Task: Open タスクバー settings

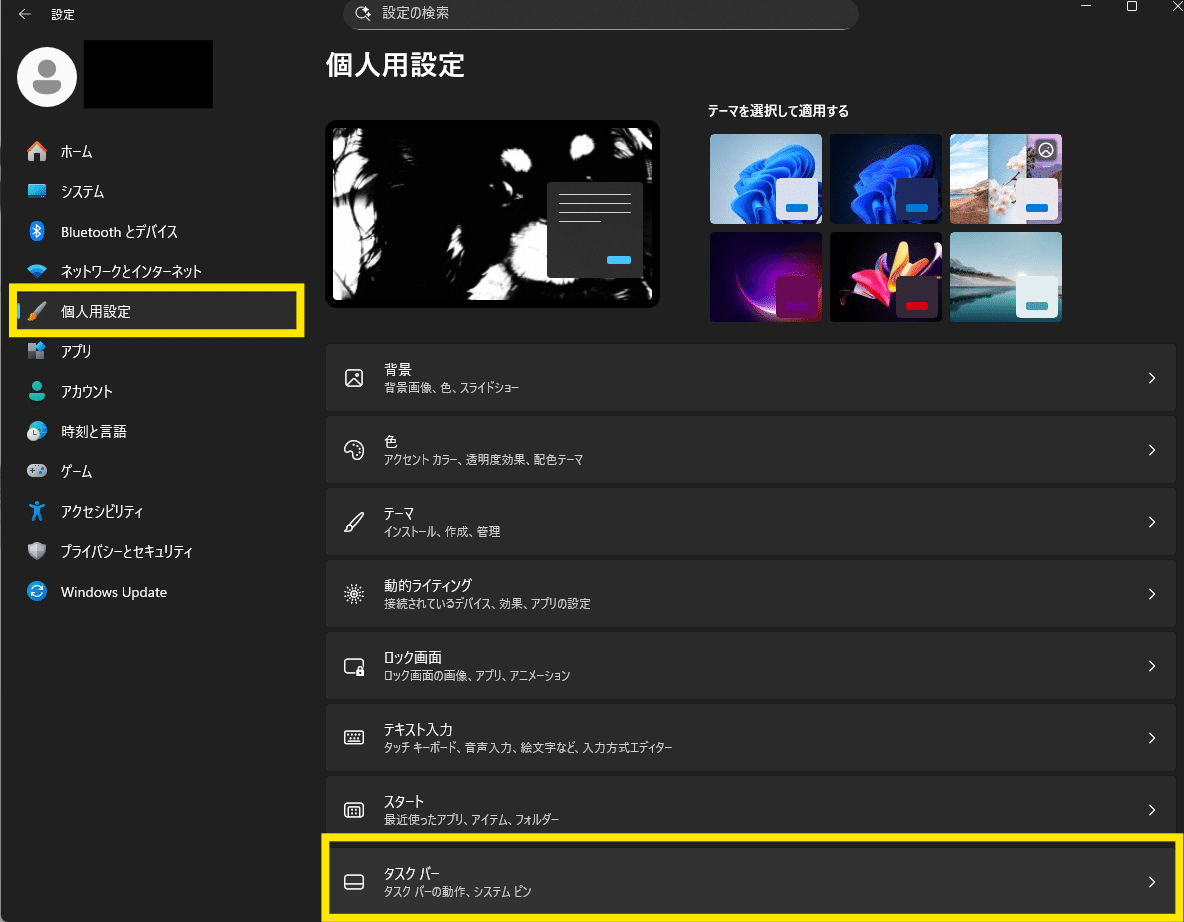Action: click(x=750, y=880)
